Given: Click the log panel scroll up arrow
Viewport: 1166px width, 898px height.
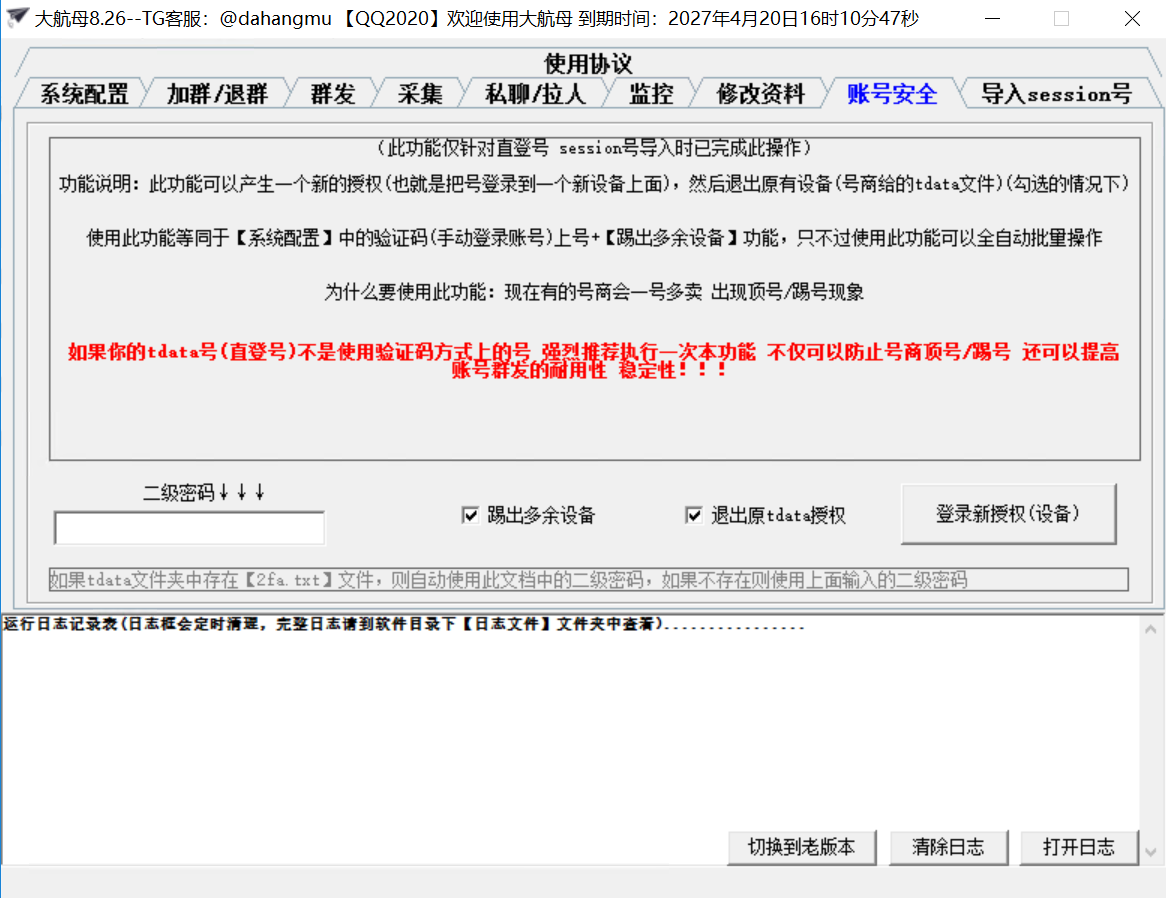Looking at the screenshot, I should (1151, 628).
